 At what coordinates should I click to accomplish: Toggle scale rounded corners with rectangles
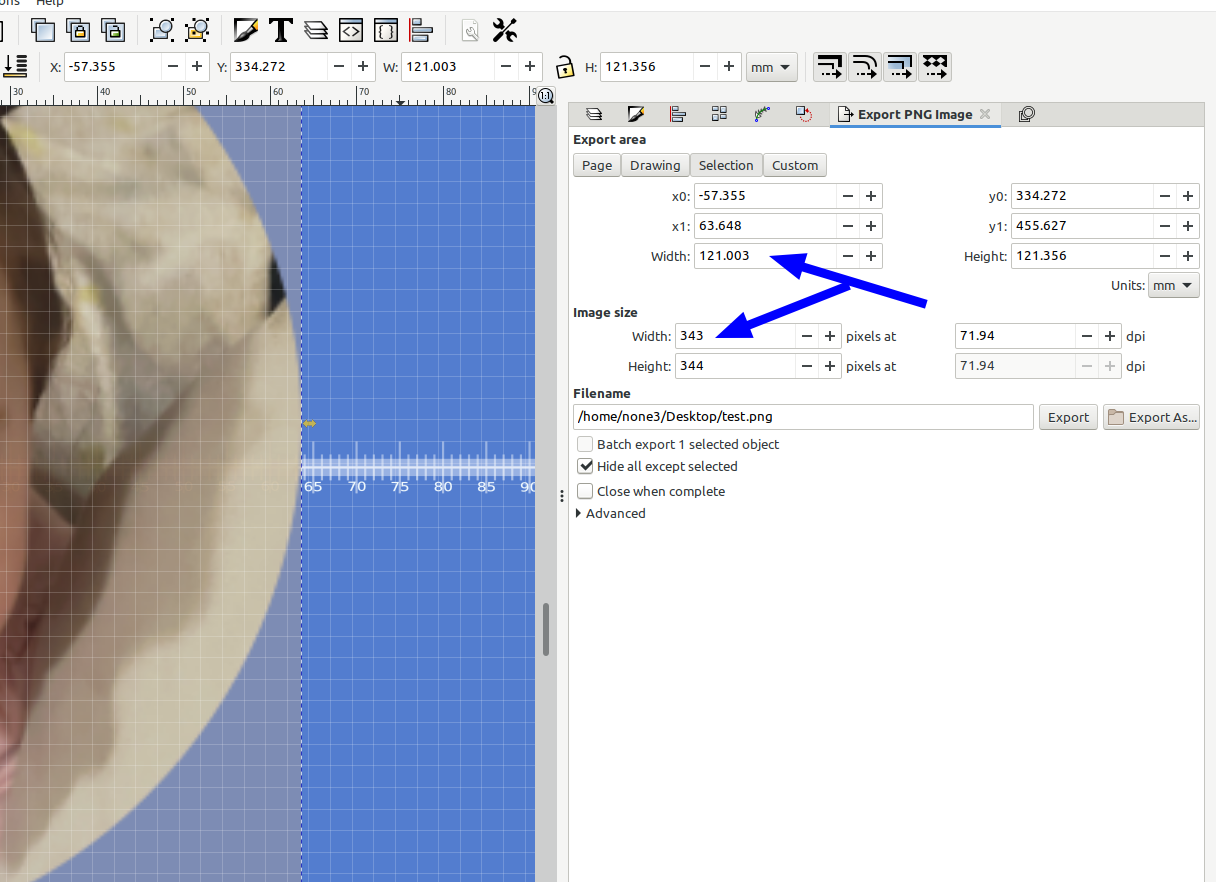864,67
